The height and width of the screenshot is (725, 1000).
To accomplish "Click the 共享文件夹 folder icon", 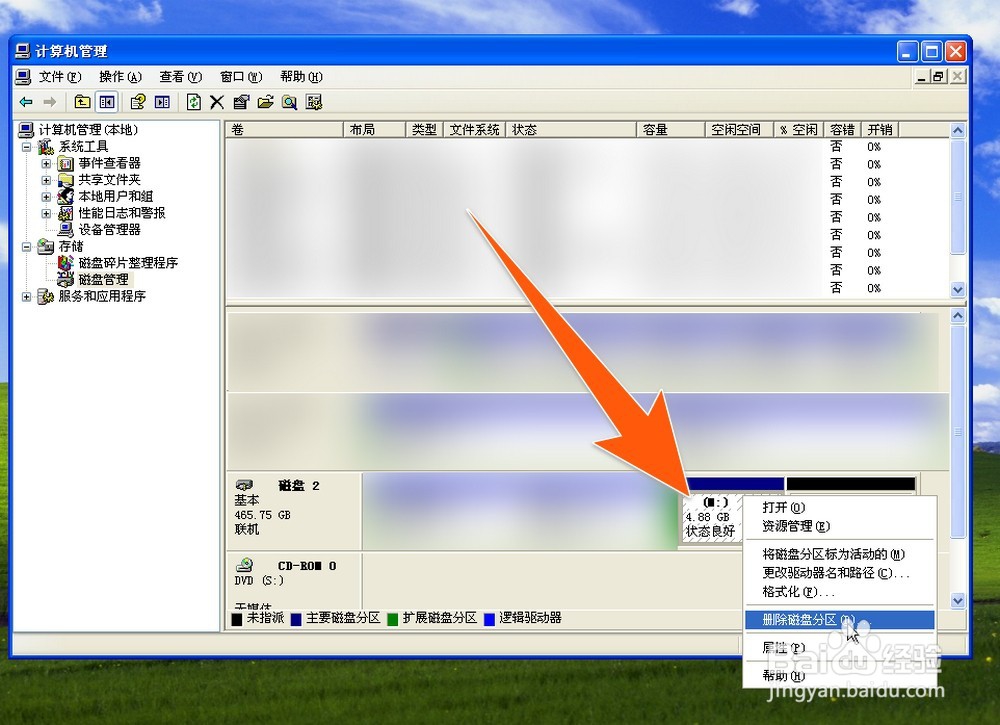I will pos(66,180).
